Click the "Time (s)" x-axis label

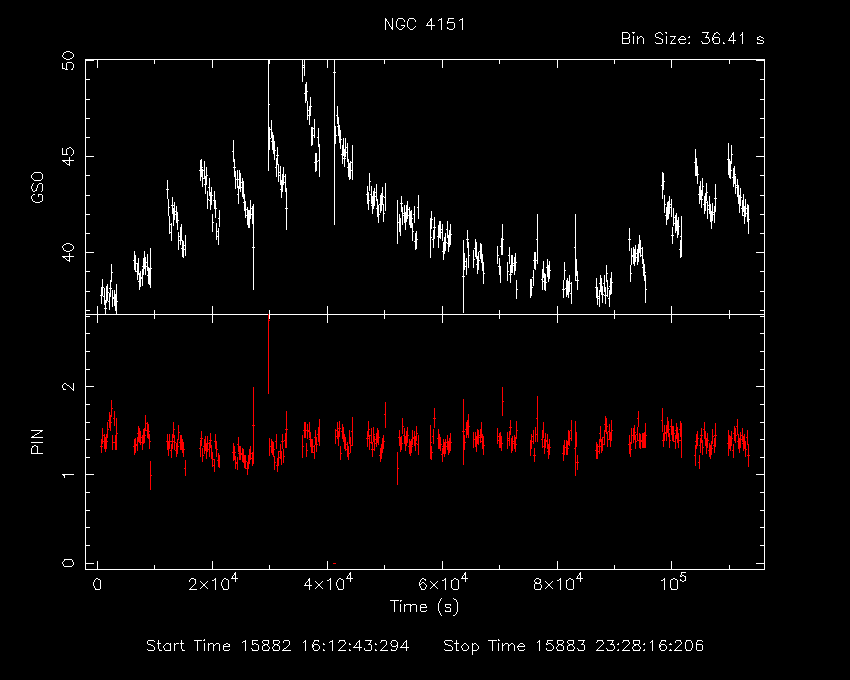[424, 606]
